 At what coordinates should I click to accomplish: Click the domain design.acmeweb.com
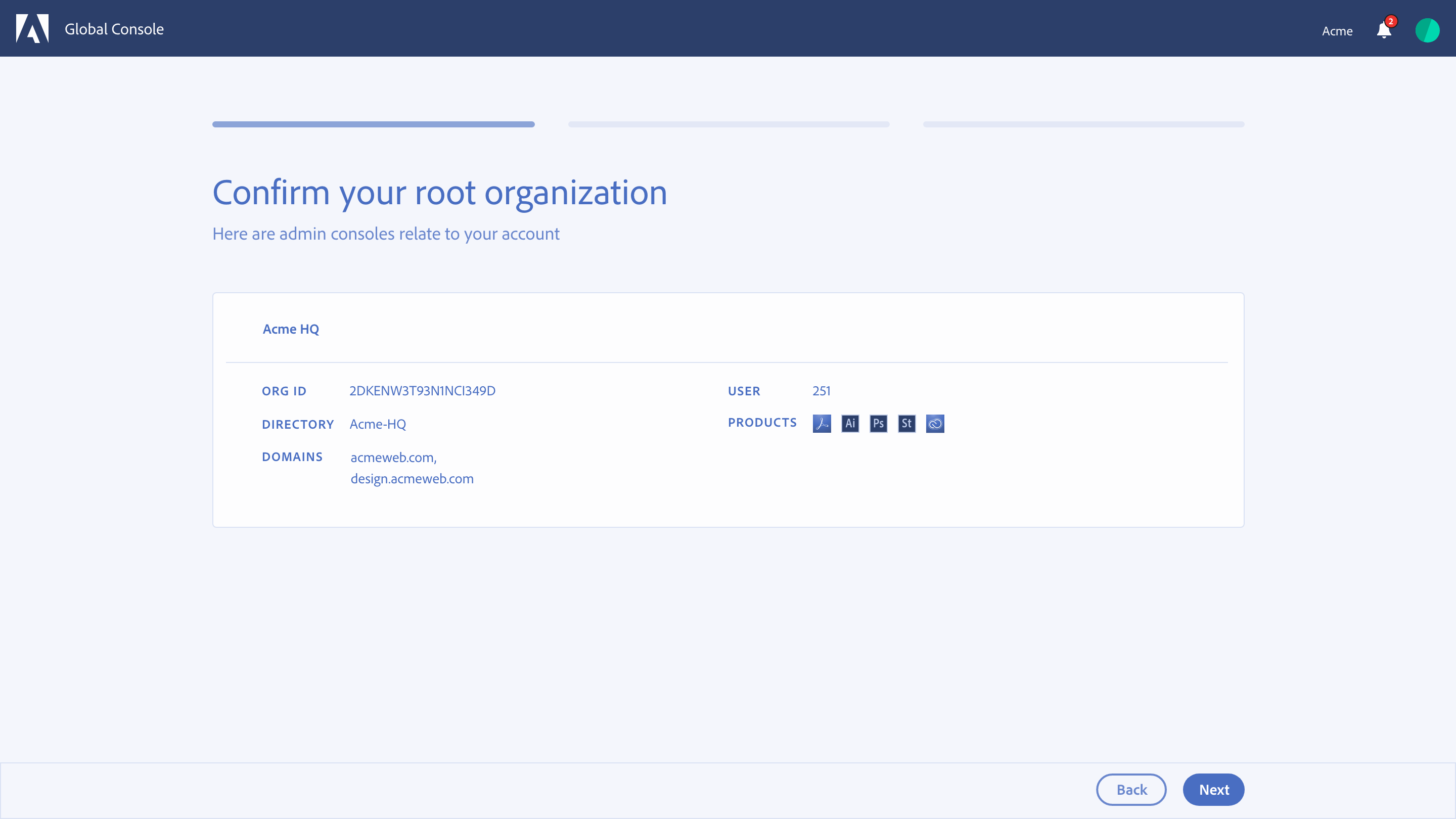(412, 479)
